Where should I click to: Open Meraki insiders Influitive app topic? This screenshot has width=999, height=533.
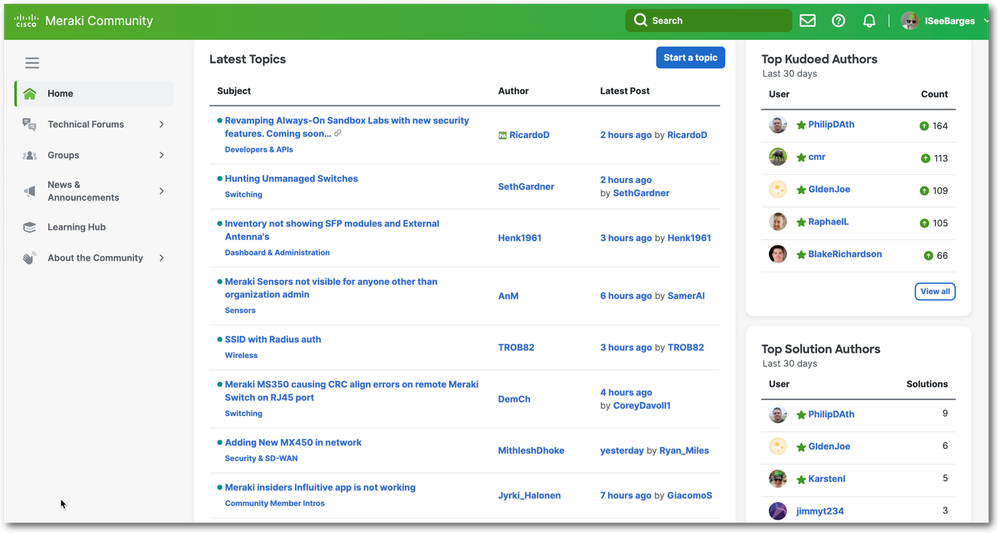[320, 488]
